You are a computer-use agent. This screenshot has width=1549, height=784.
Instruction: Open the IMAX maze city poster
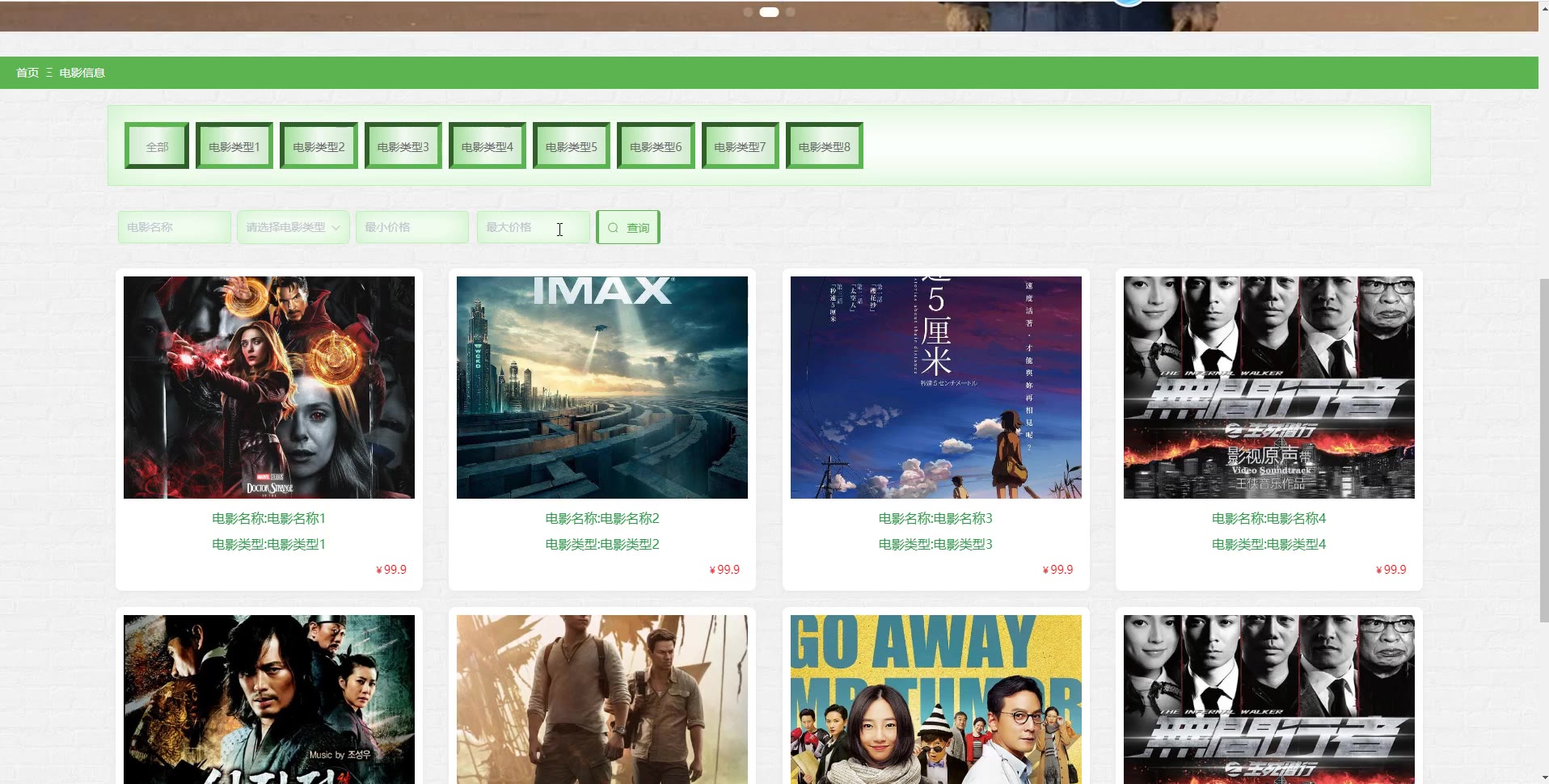pos(602,387)
